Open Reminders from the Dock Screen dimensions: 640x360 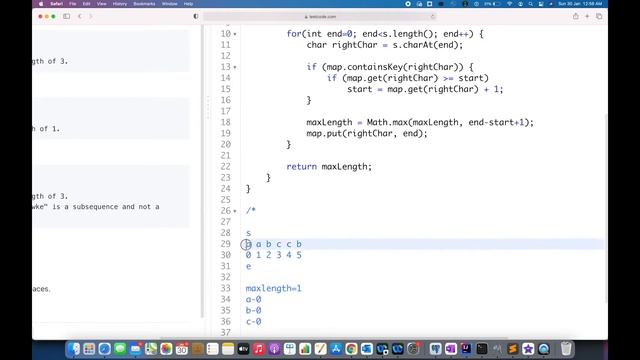tap(213, 349)
